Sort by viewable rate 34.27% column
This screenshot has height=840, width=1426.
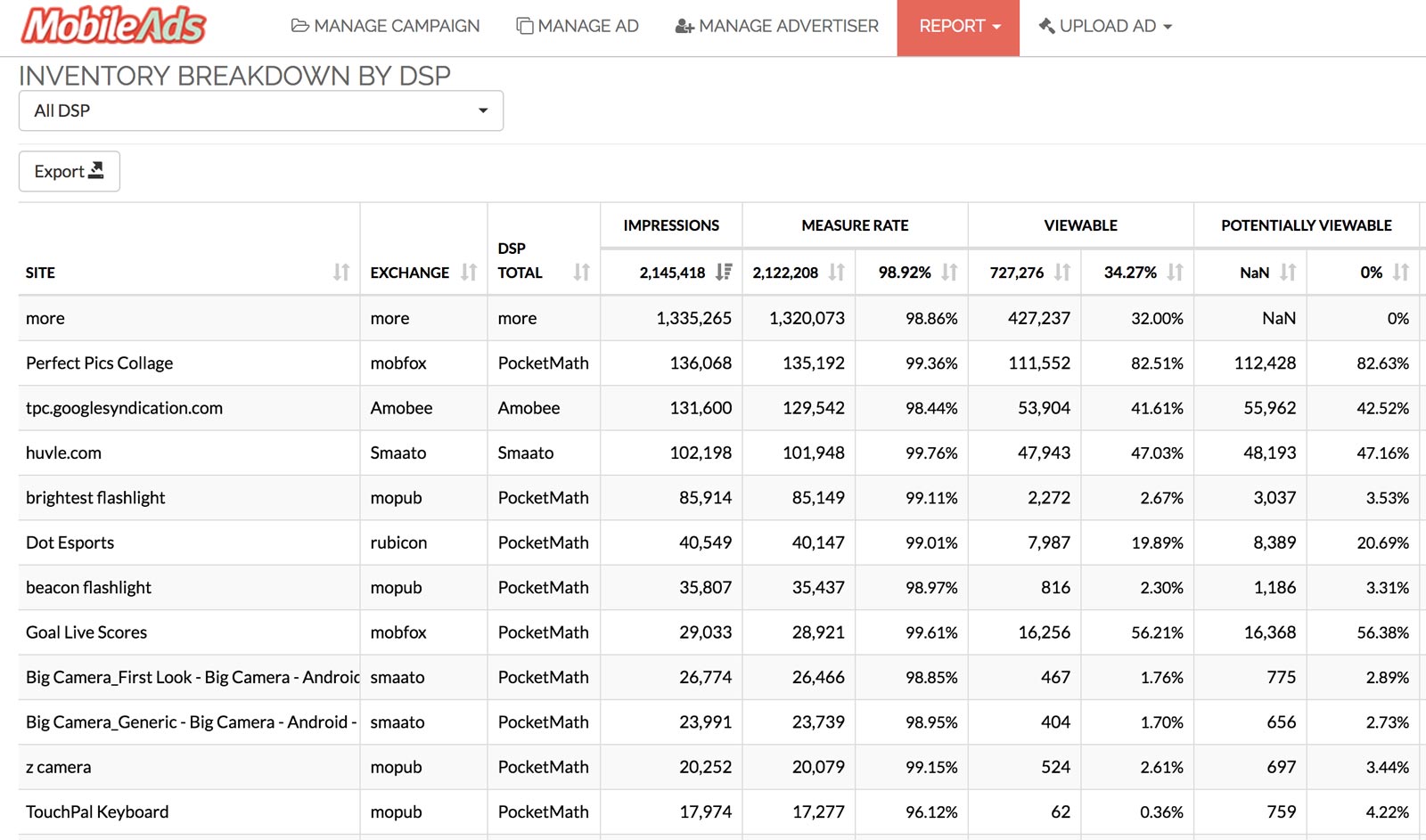click(1175, 273)
